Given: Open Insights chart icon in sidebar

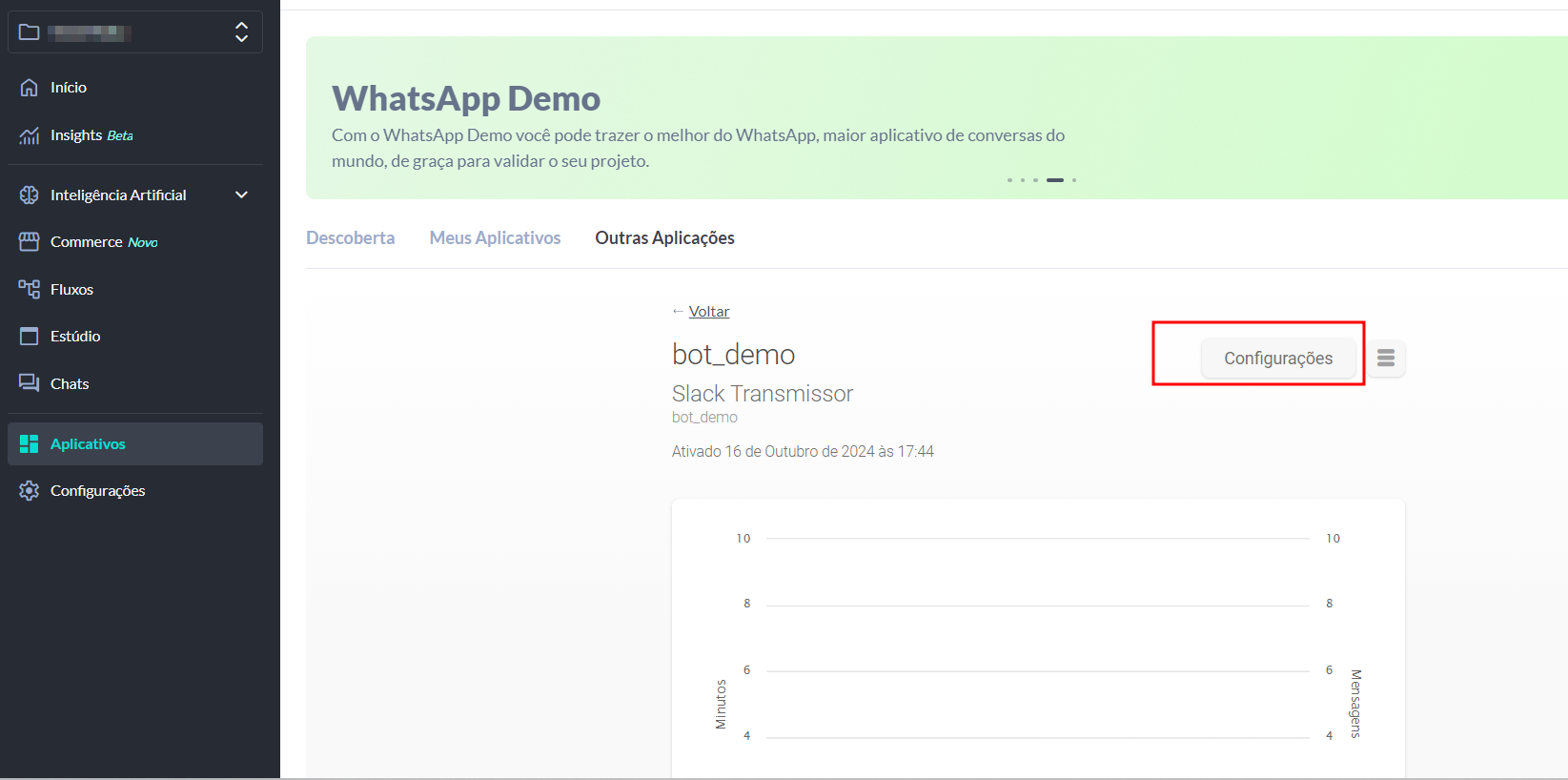Looking at the screenshot, I should click(30, 135).
